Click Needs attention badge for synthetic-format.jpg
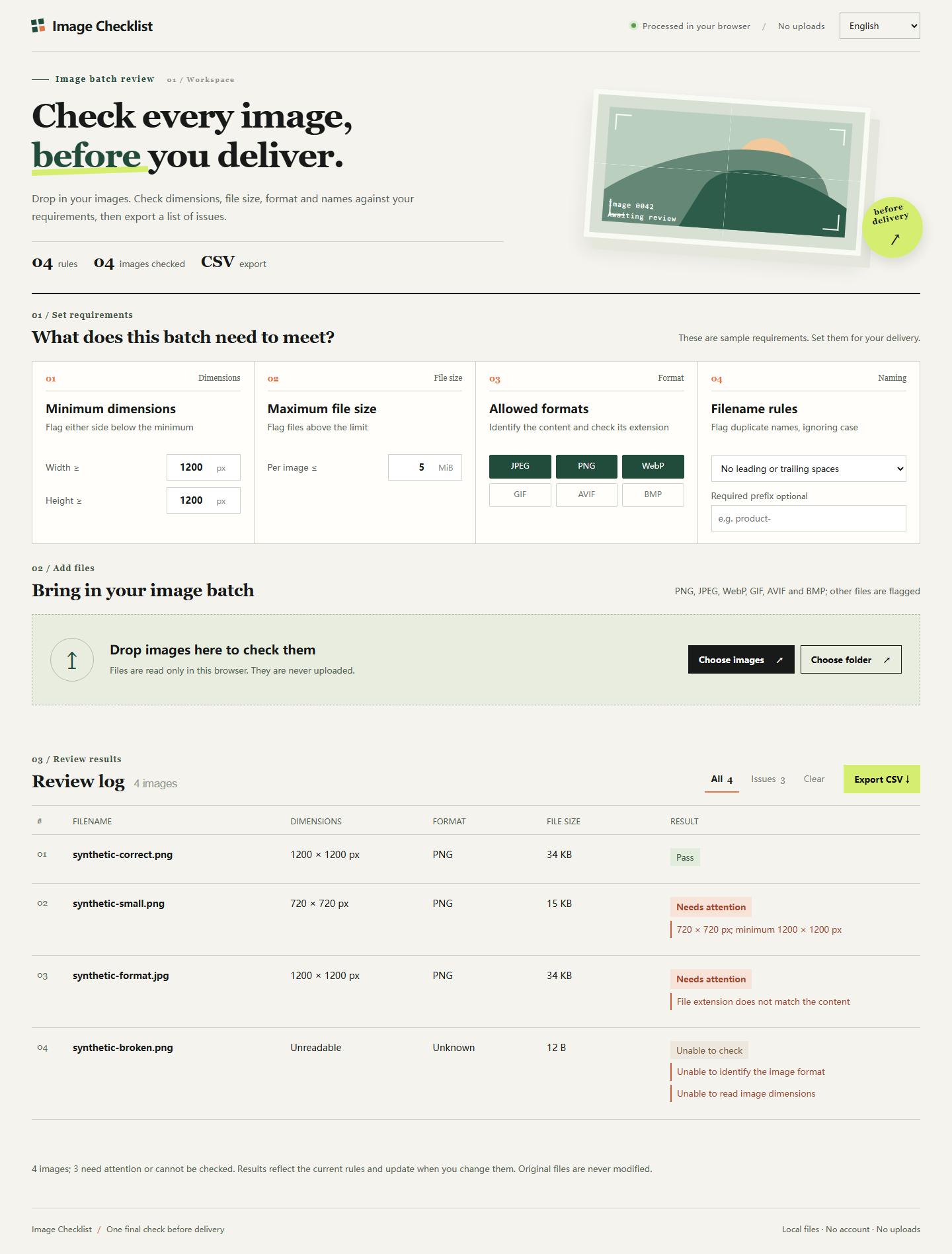952x1254 pixels. pos(711,979)
